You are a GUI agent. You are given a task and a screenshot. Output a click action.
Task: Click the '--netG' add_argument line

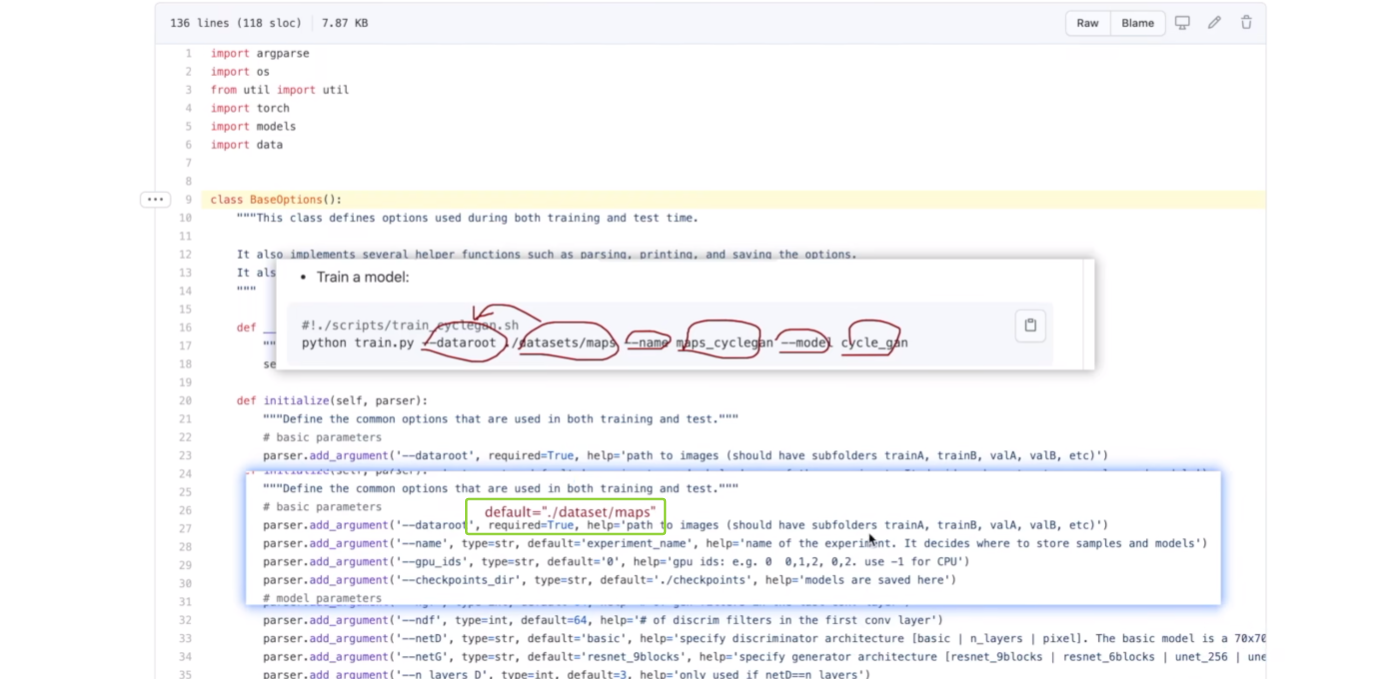(764, 657)
